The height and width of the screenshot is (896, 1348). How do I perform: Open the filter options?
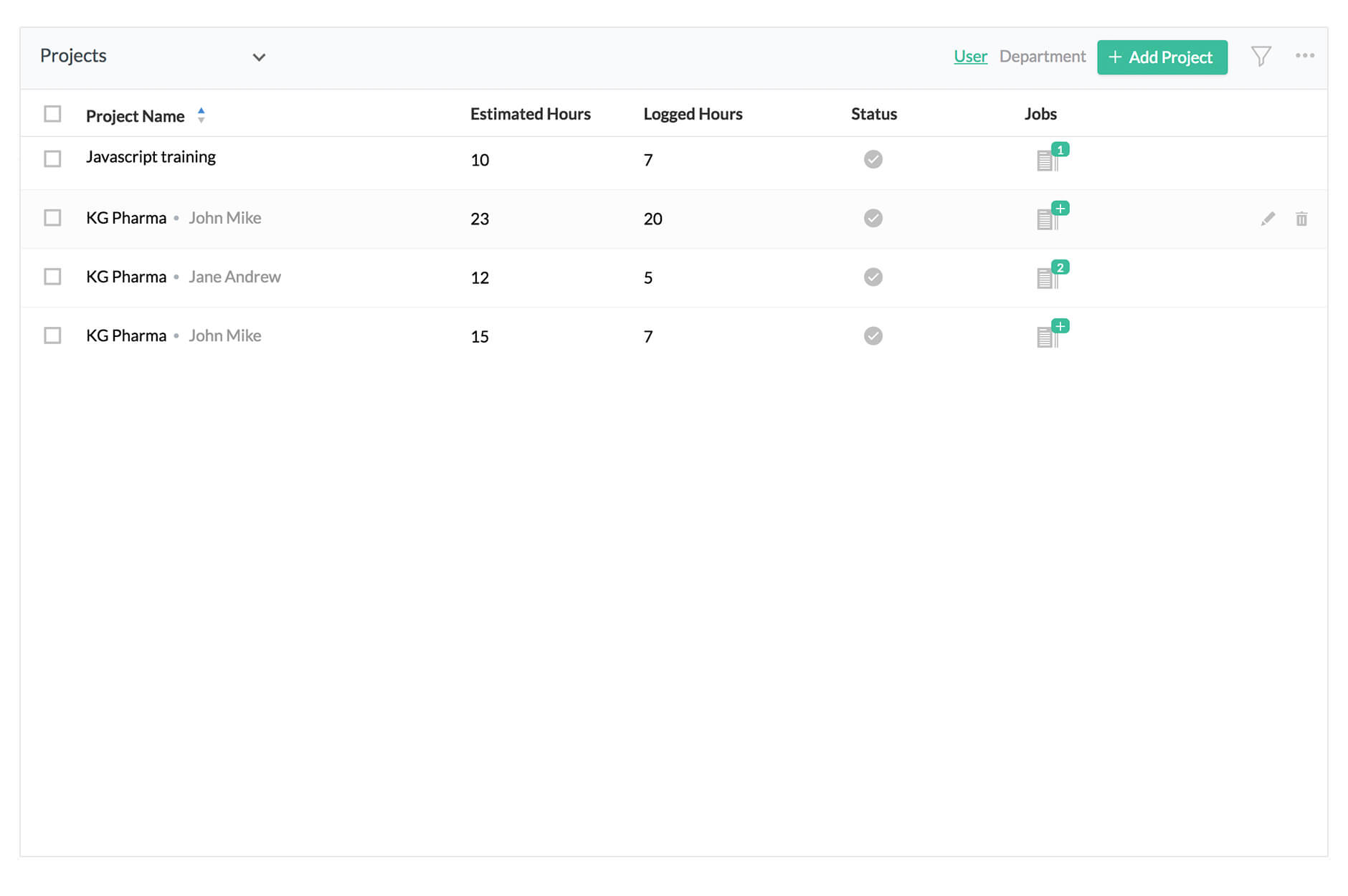pyautogui.click(x=1262, y=56)
